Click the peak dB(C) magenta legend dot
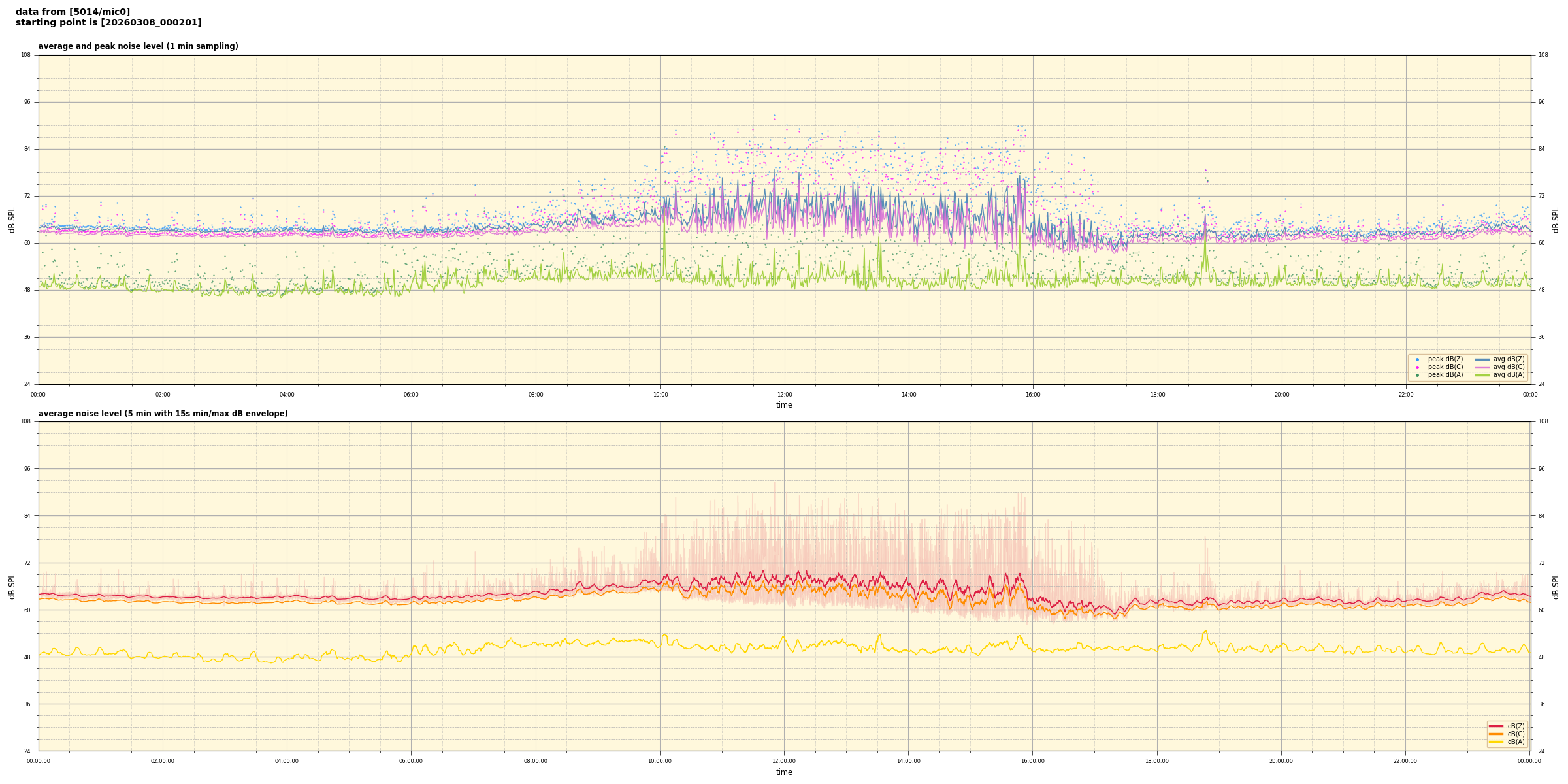 point(1417,367)
